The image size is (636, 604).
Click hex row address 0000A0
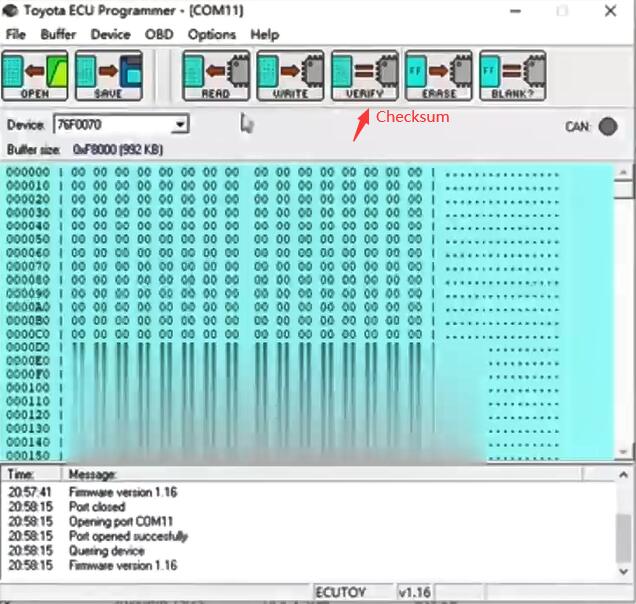28,307
